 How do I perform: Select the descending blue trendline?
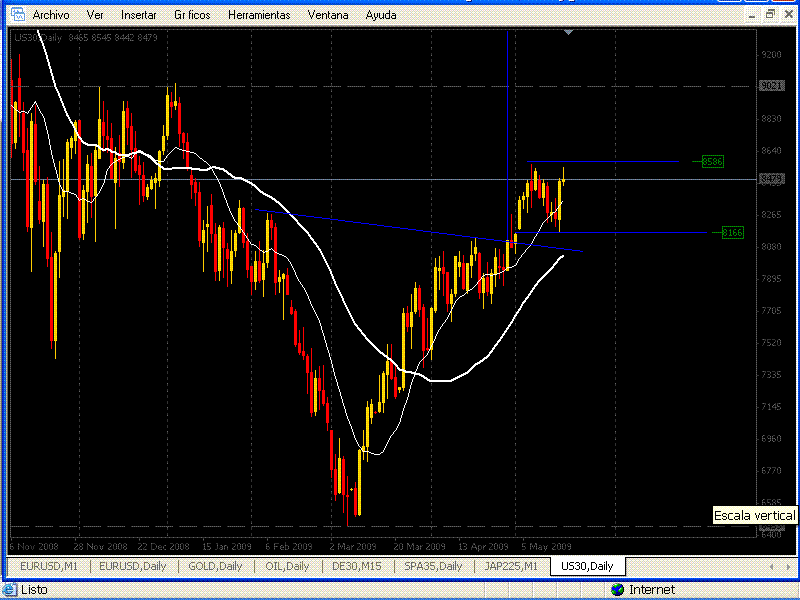pos(418,231)
